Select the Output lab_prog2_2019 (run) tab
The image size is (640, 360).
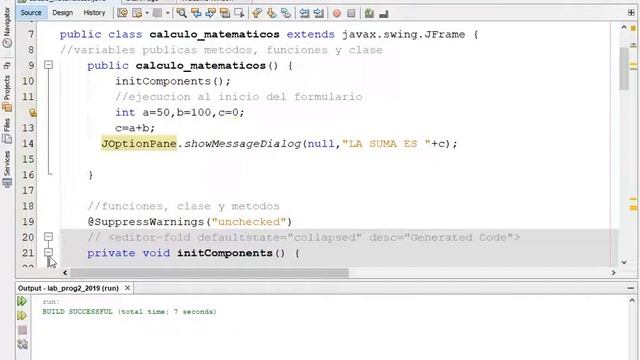[x=68, y=288]
